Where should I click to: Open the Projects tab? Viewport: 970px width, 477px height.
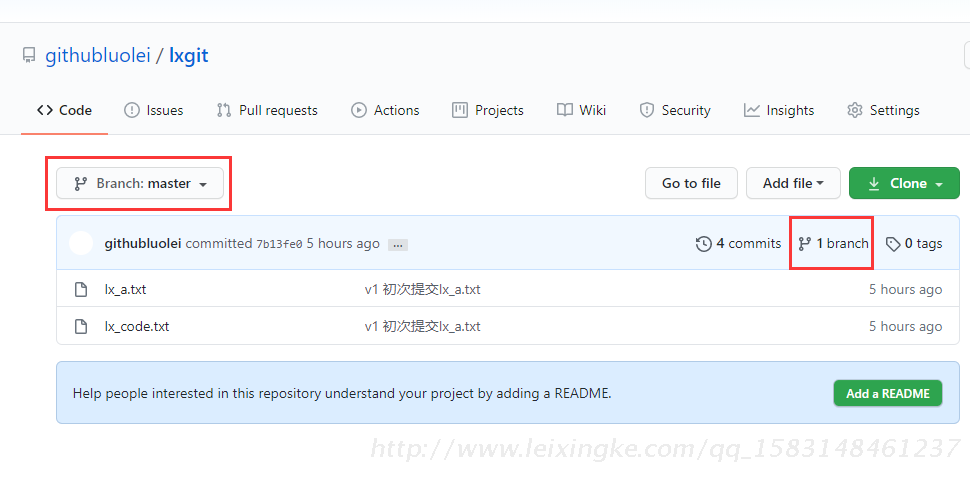(487, 111)
